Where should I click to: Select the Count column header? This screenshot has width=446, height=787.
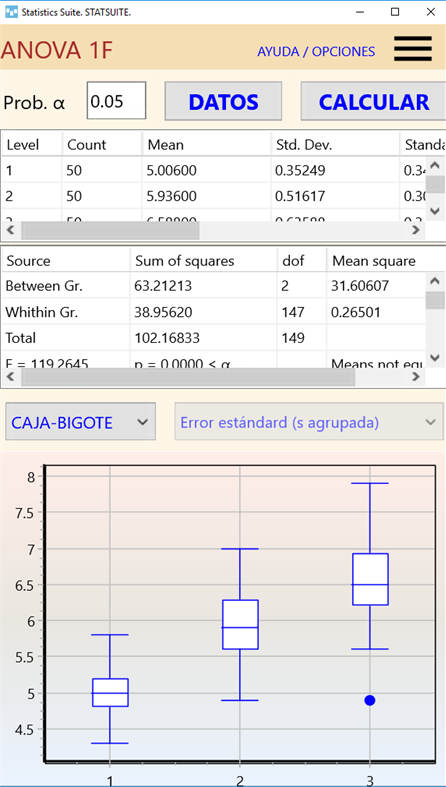point(102,145)
